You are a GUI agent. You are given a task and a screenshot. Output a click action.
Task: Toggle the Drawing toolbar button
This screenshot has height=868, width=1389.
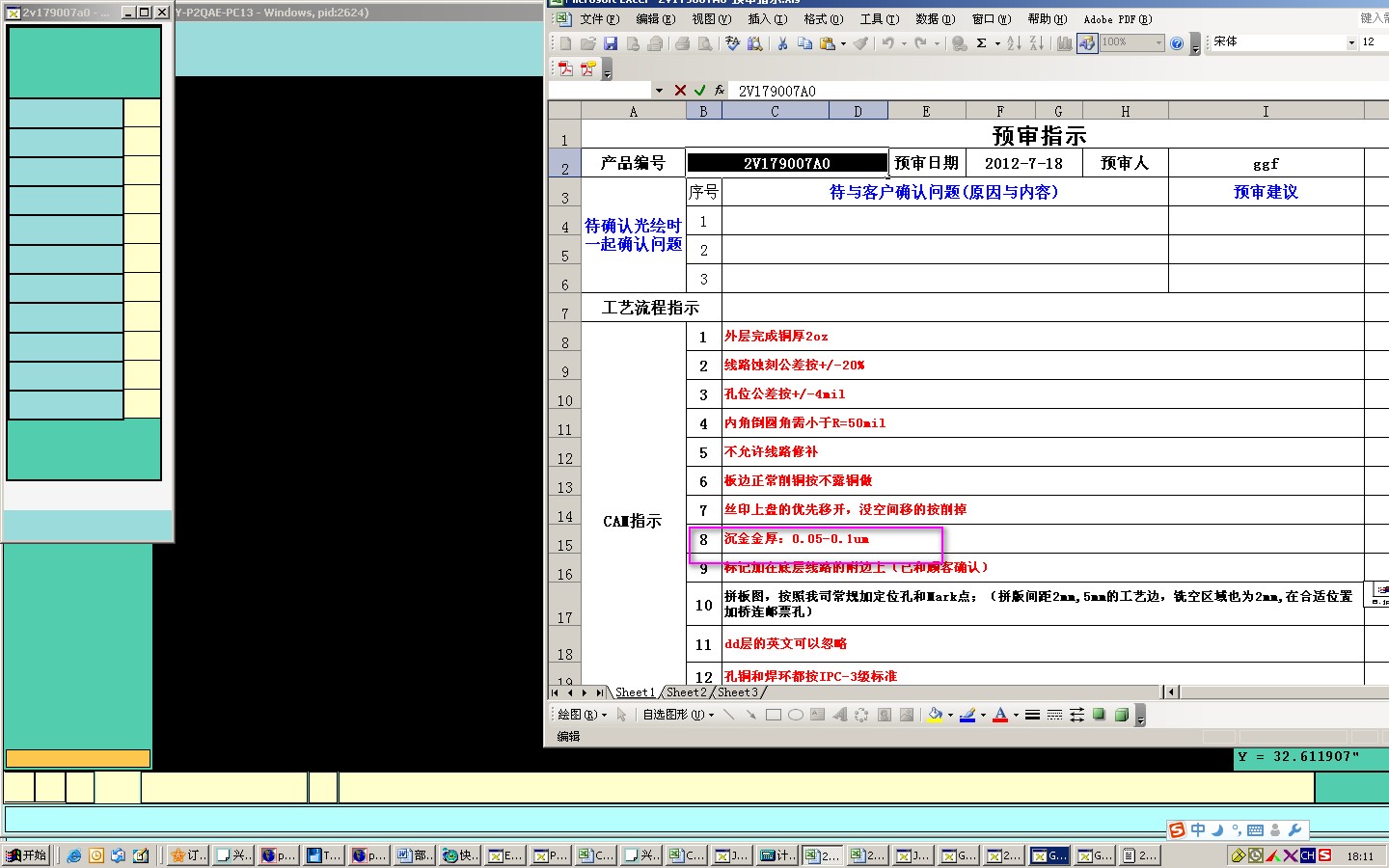tap(1087, 43)
